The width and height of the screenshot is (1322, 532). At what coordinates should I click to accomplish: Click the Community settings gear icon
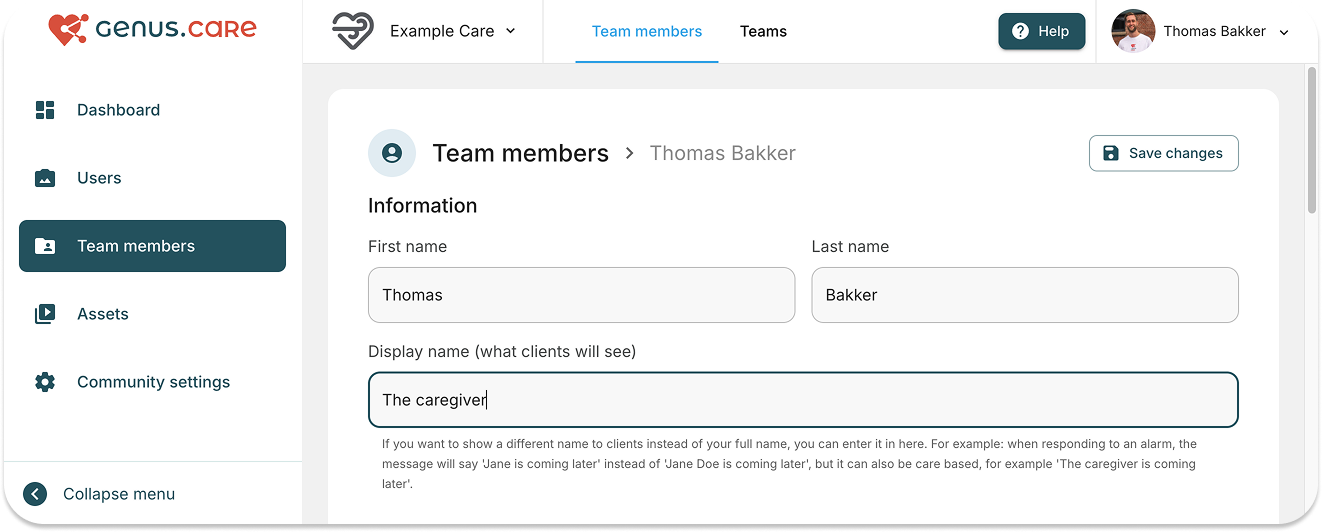(x=45, y=382)
